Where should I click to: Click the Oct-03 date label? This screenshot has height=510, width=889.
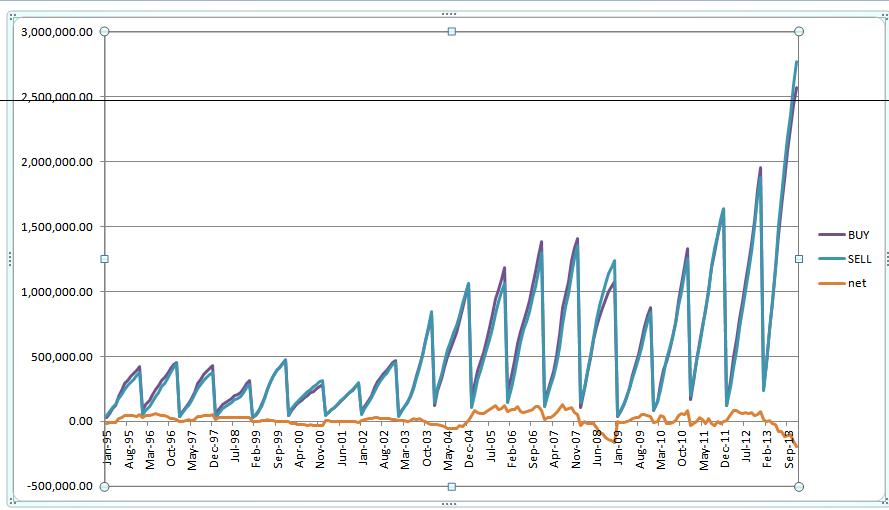pos(427,448)
